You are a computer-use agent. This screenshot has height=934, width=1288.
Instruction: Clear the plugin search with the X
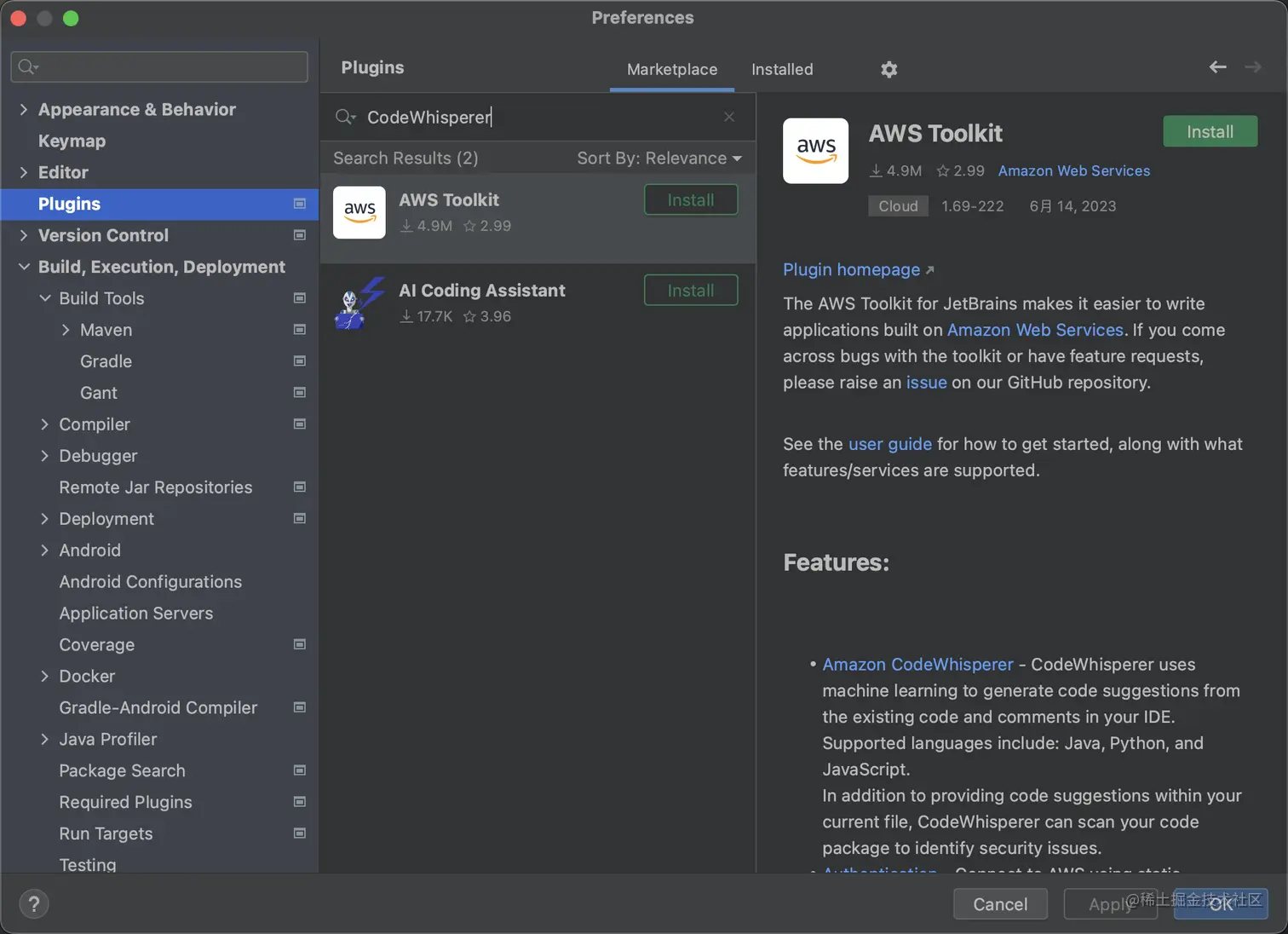729,117
